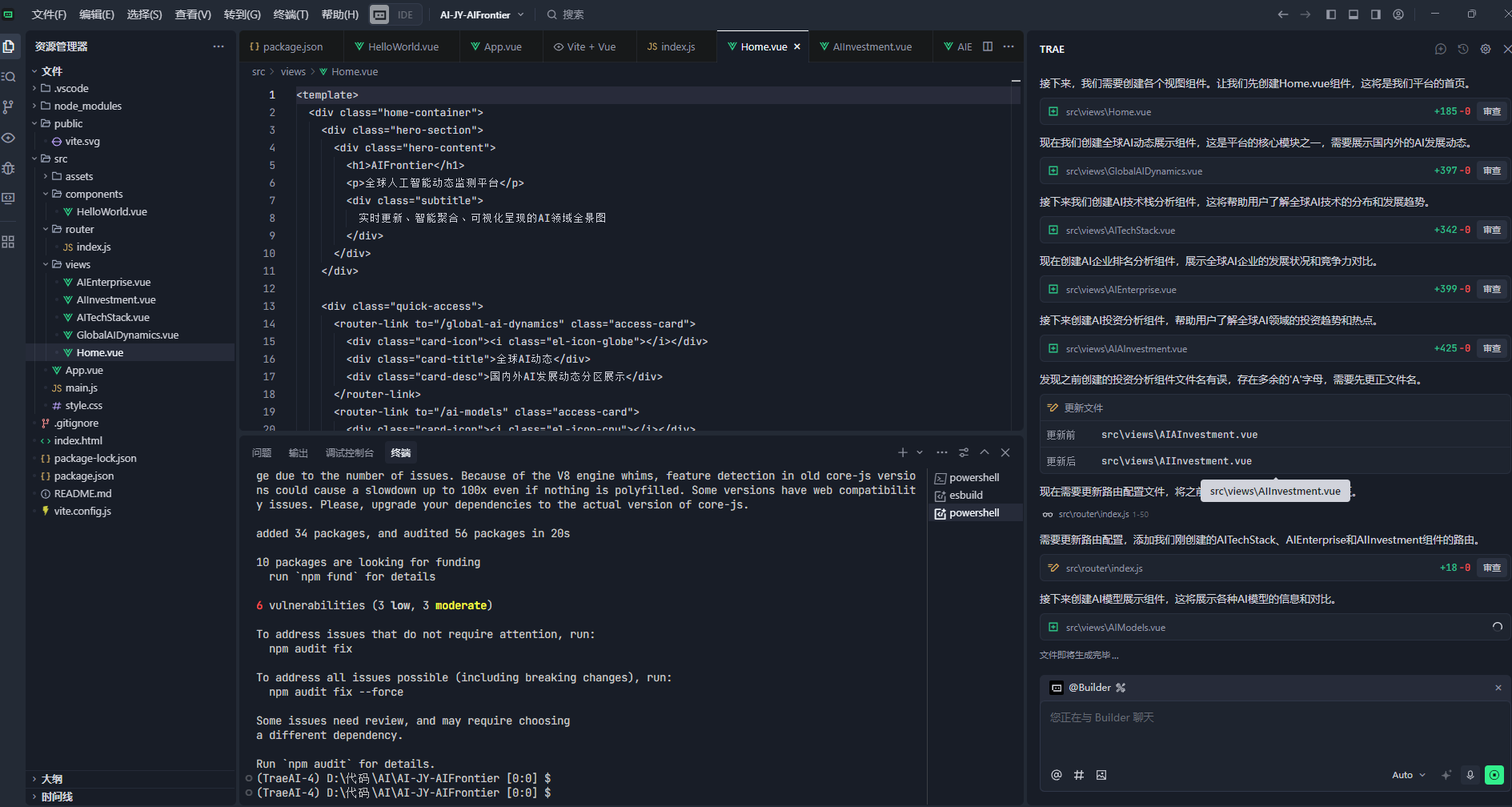Open the Search panel in the sidebar
Screen dimensions: 1512x807
click(10, 77)
